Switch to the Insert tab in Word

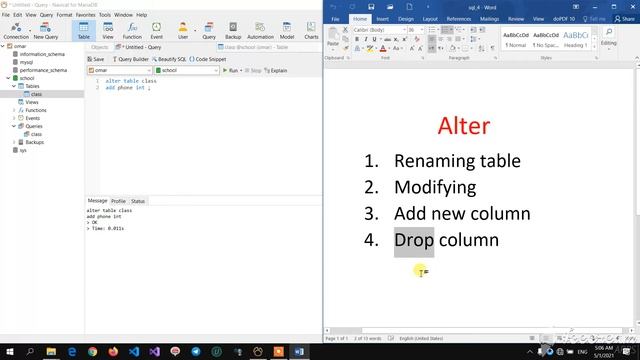tap(382, 19)
